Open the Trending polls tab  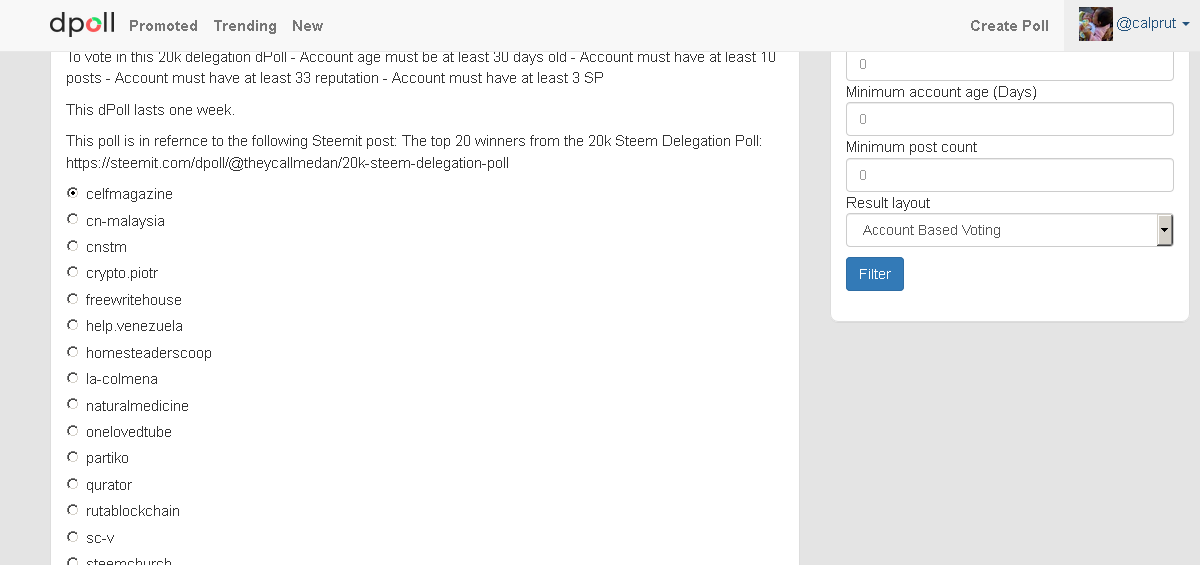pyautogui.click(x=245, y=26)
